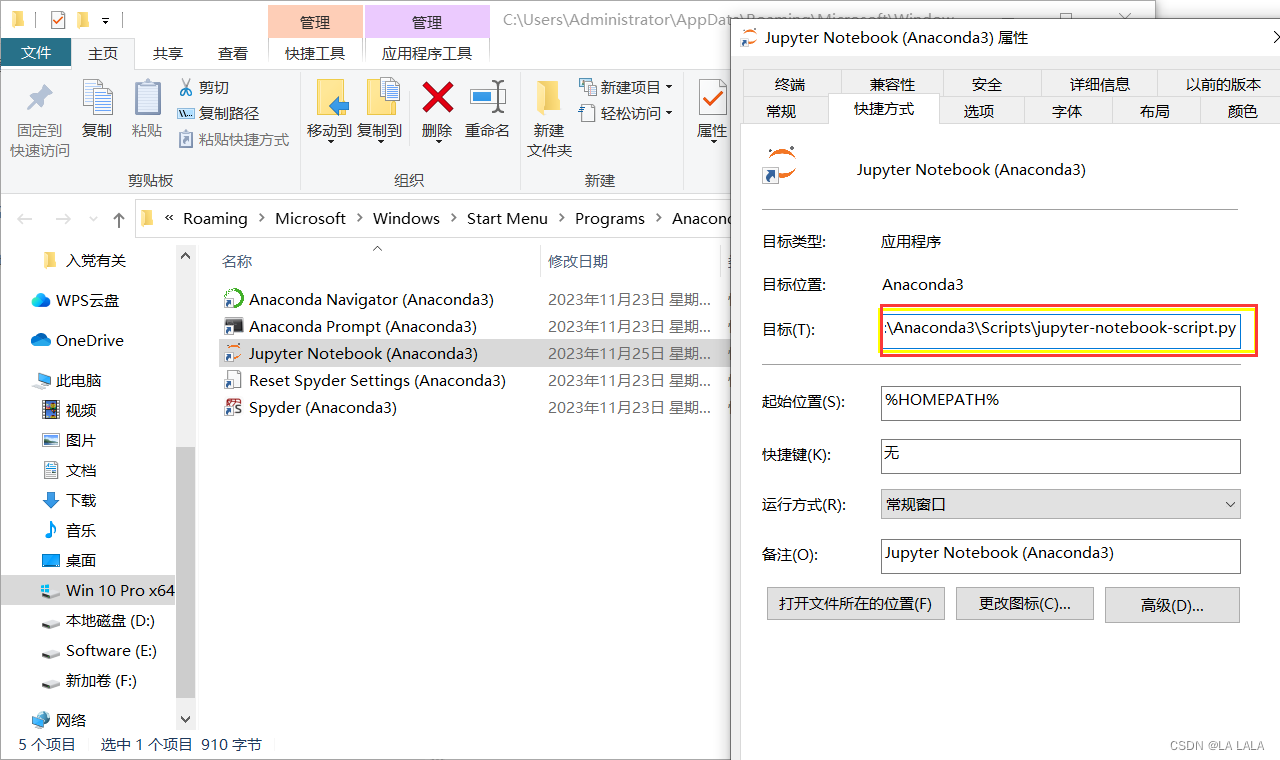Click 名称 column header
1280x760 pixels.
[237, 261]
